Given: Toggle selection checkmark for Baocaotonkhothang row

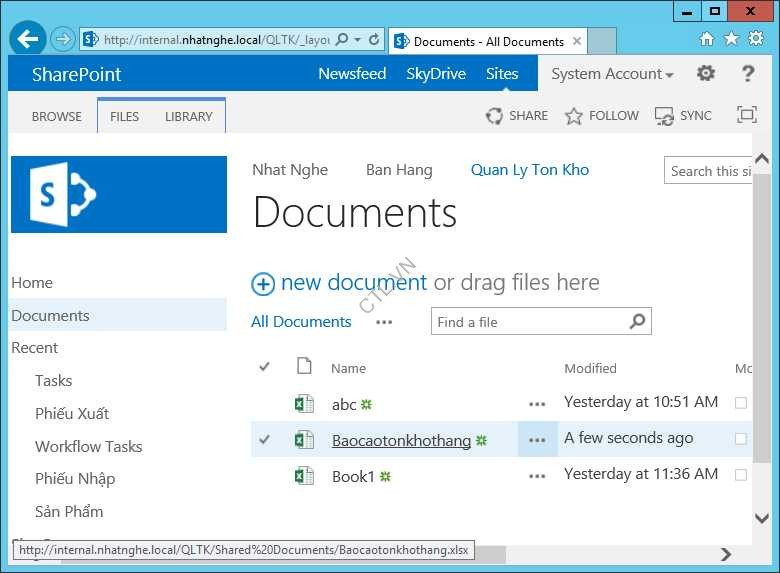Looking at the screenshot, I should pyautogui.click(x=265, y=439).
